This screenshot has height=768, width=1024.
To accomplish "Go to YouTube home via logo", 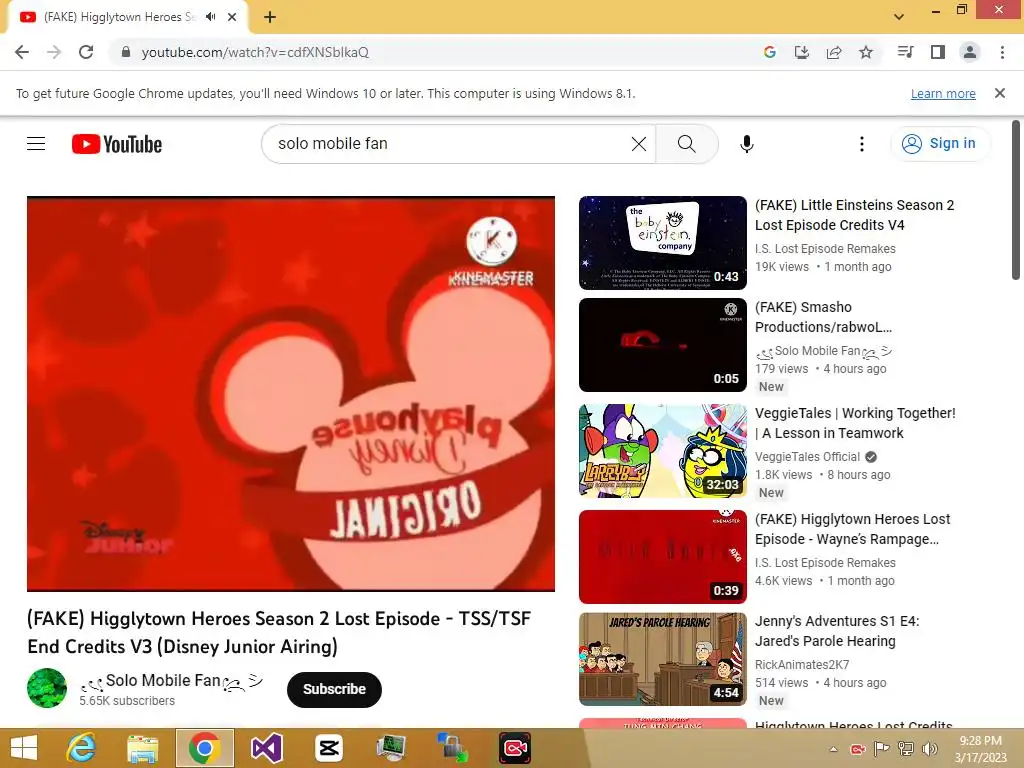I will coord(117,144).
